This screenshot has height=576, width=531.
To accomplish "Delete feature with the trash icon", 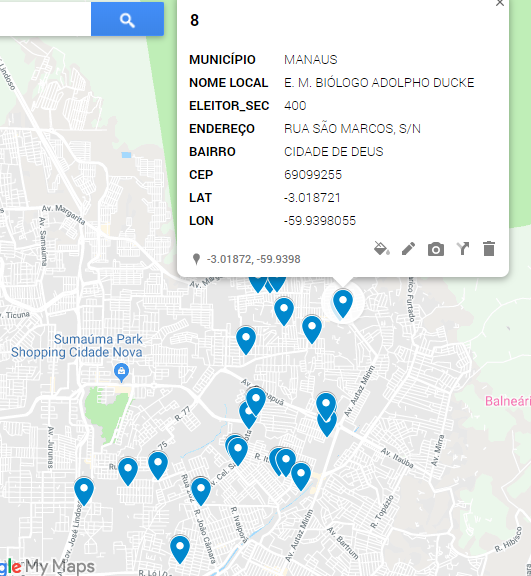I will [x=489, y=249].
